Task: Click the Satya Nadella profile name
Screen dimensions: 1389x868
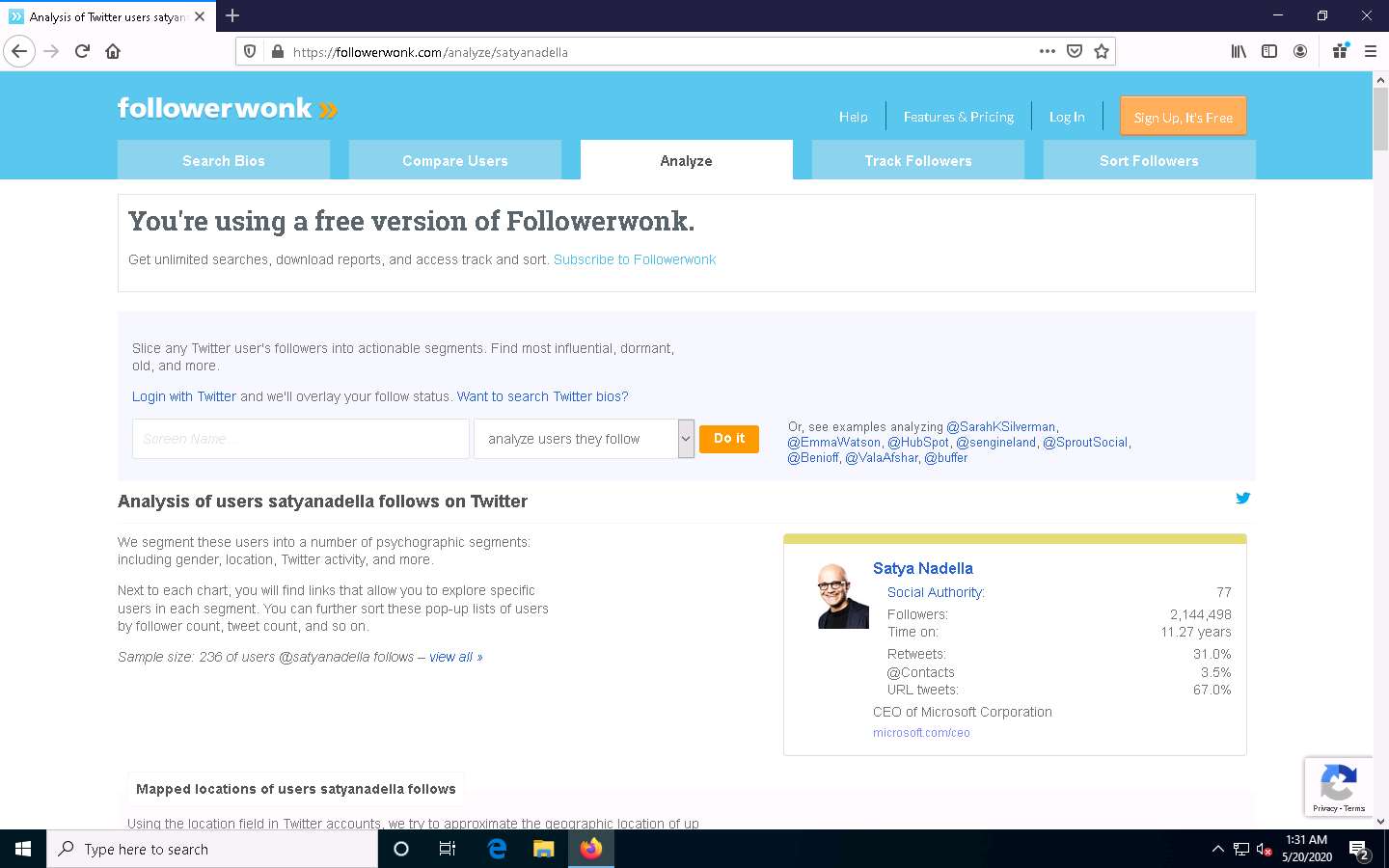Action: click(923, 568)
